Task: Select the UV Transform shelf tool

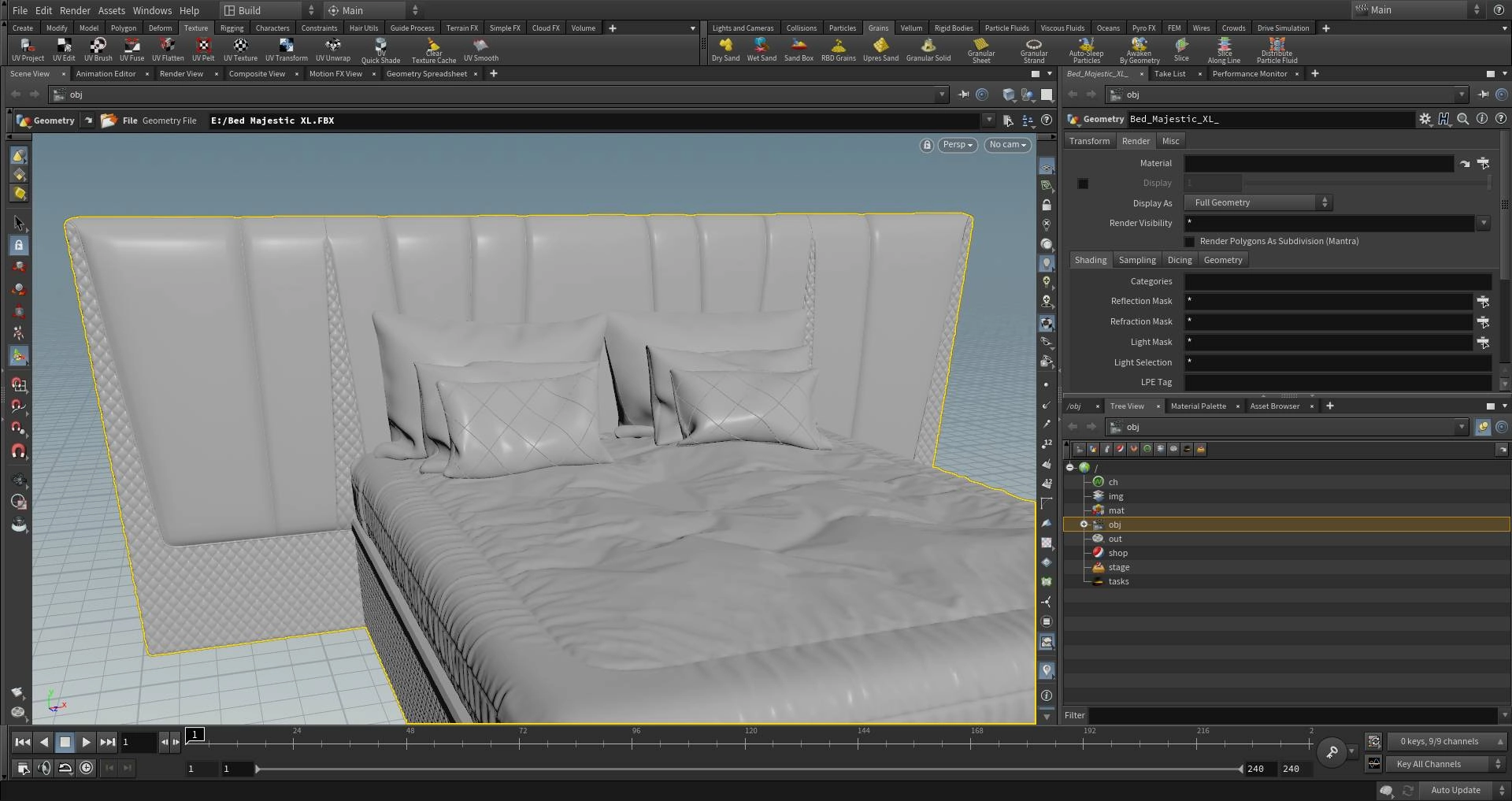Action: [286, 50]
